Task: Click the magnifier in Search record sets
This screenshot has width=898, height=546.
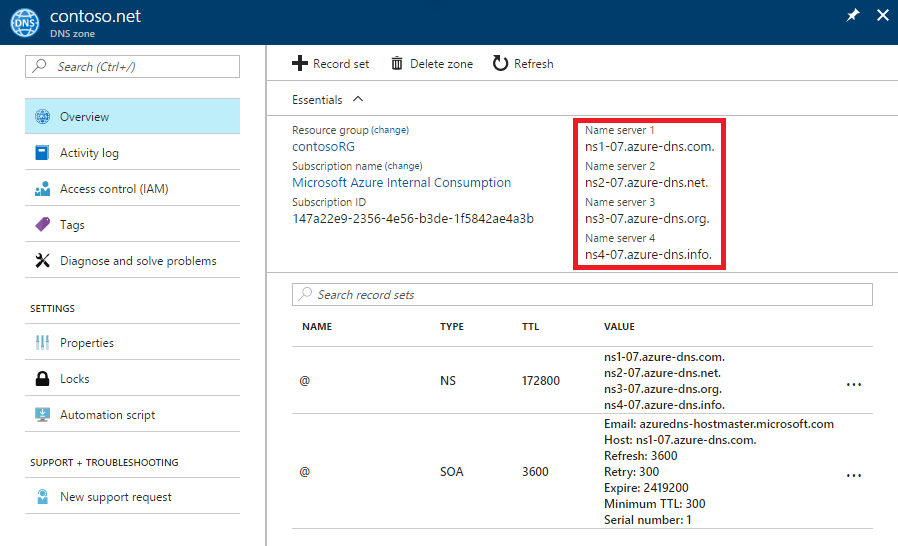Action: tap(305, 294)
